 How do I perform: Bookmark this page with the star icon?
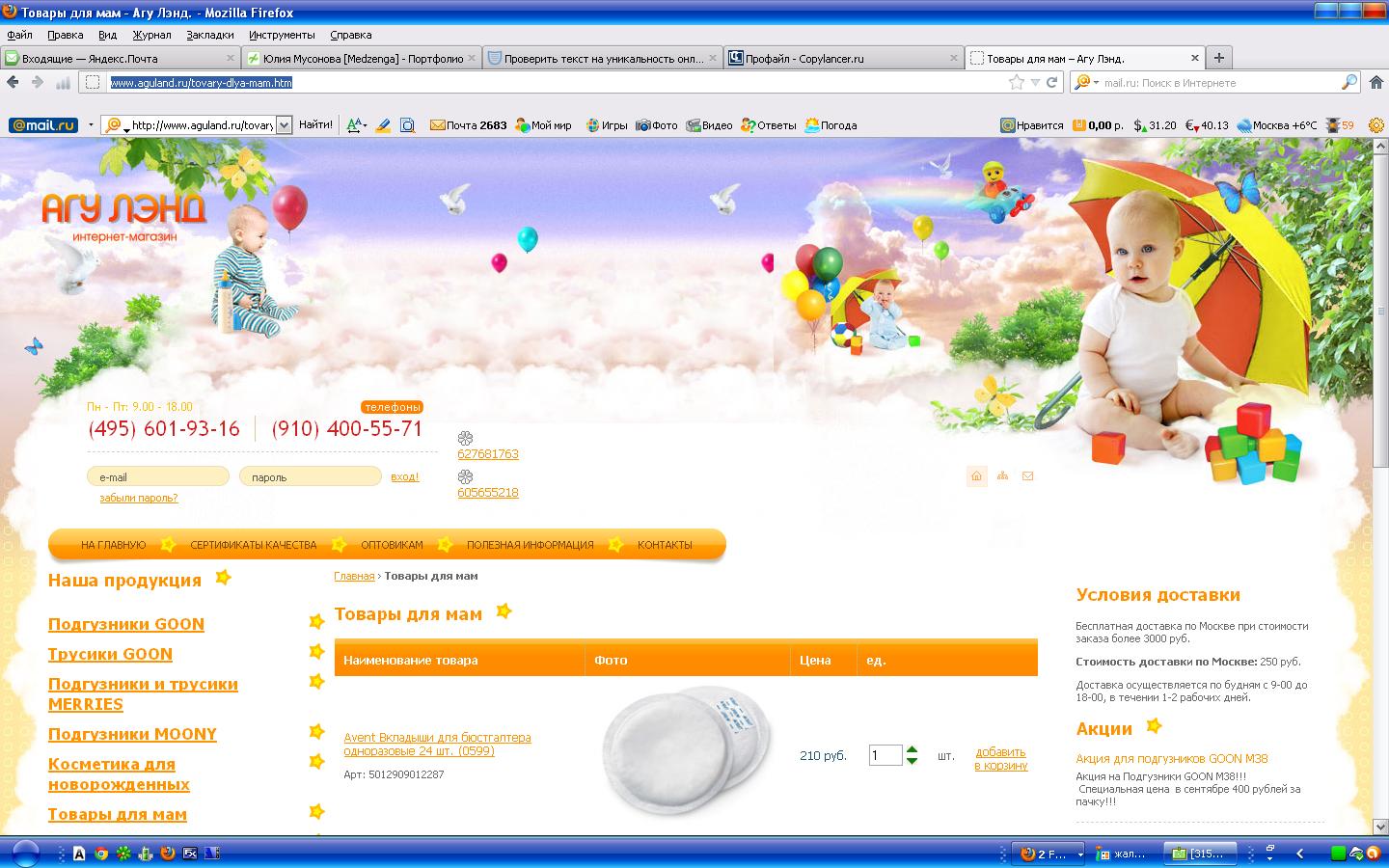click(1017, 83)
